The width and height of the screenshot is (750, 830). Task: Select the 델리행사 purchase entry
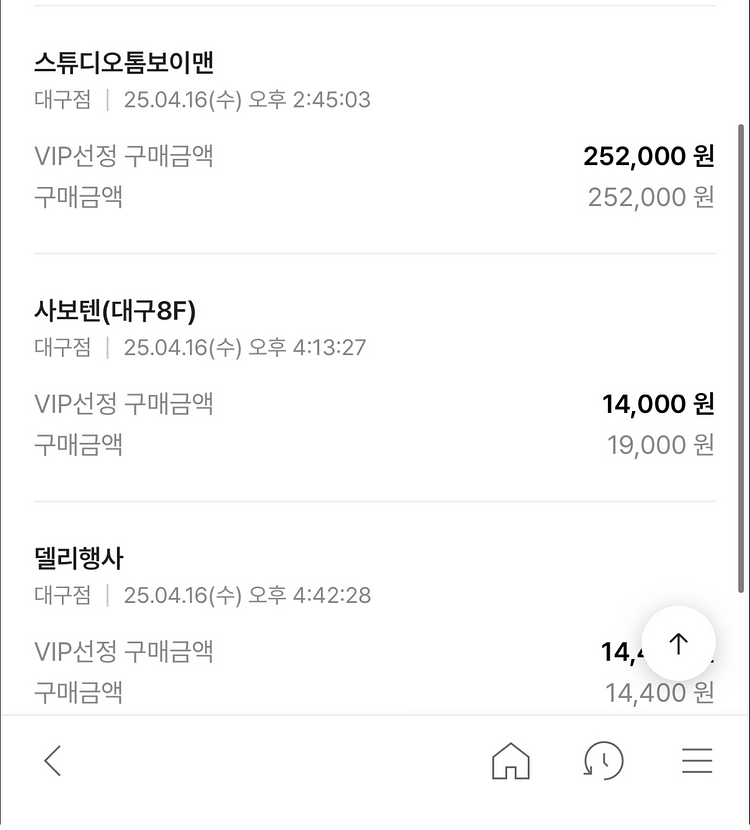coord(79,559)
